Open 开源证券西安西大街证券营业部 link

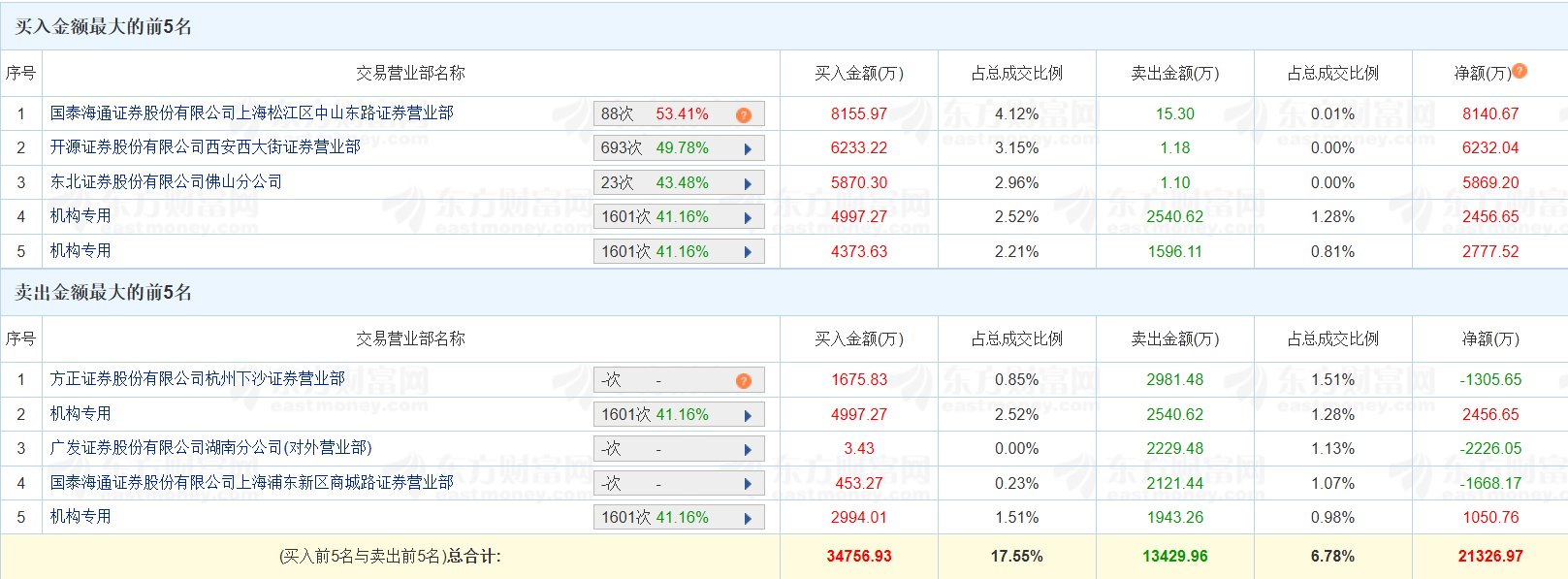point(206,147)
